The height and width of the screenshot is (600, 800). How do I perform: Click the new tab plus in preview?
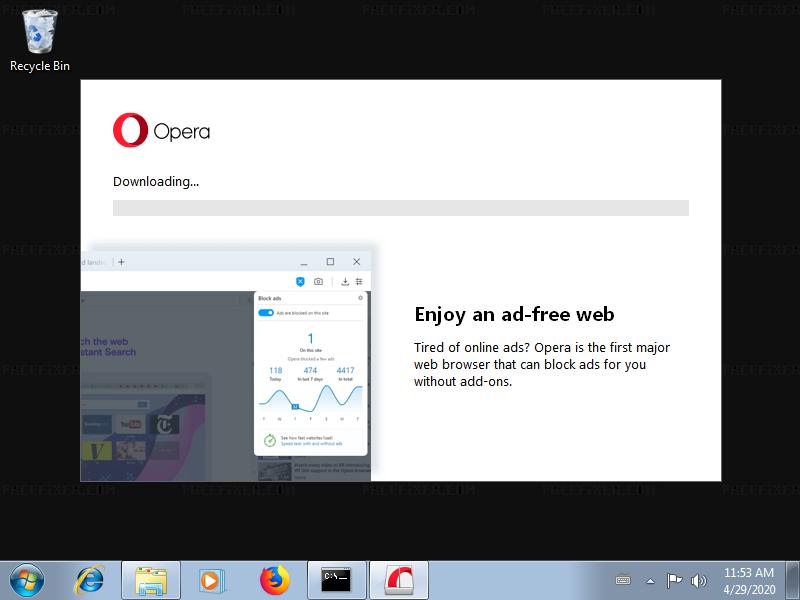click(x=121, y=262)
